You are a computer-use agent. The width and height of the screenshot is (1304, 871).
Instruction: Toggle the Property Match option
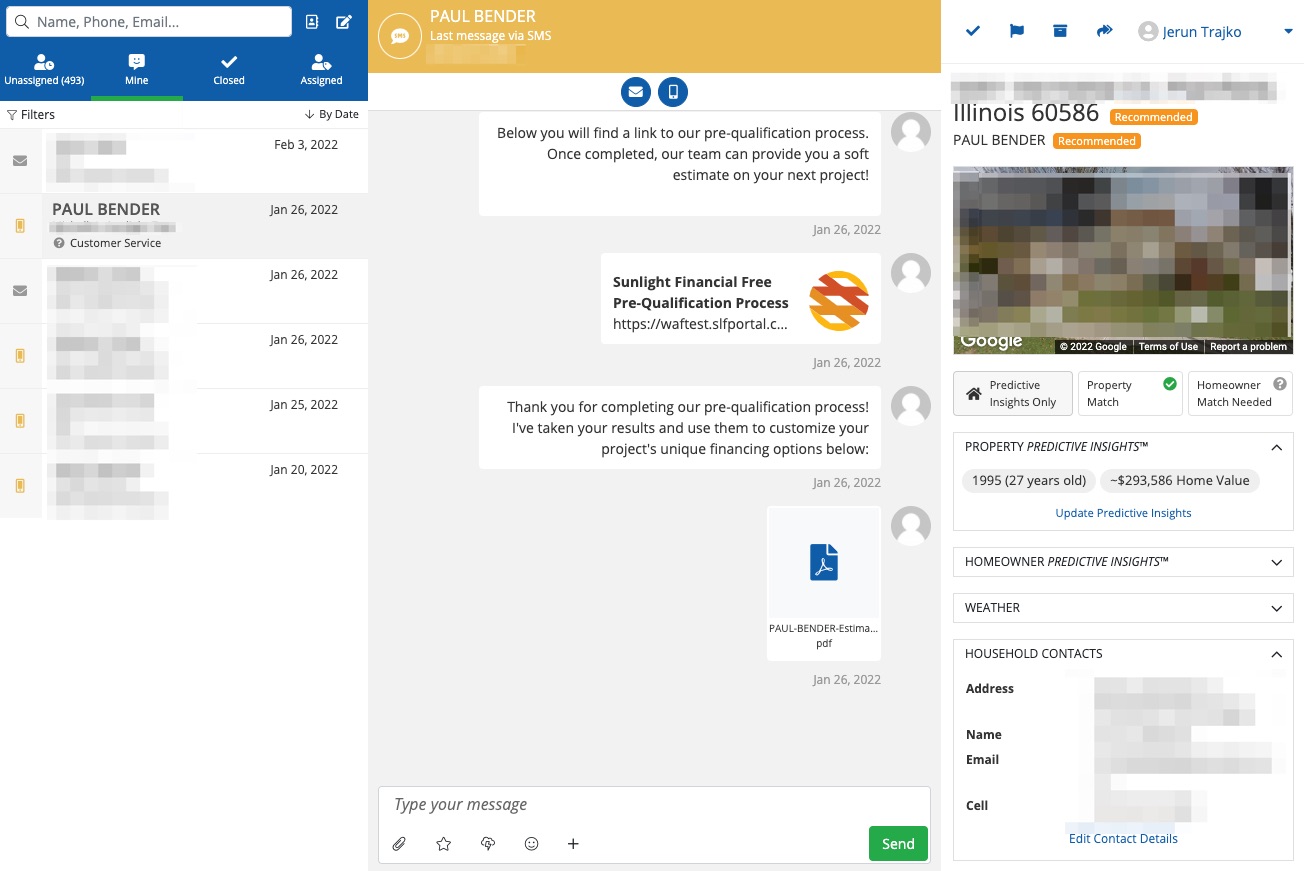click(1131, 394)
